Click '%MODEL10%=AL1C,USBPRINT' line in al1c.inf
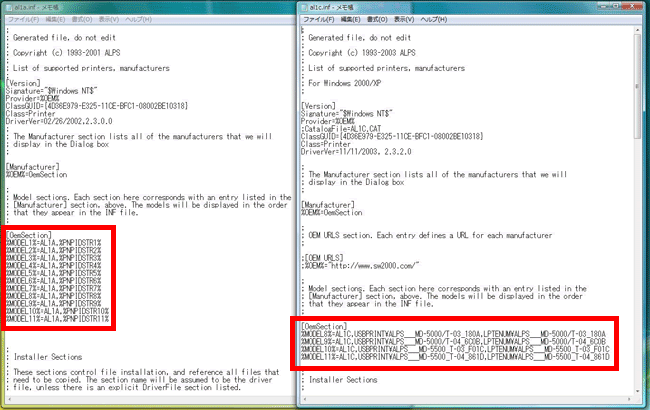650x410 pixels. [x=455, y=349]
